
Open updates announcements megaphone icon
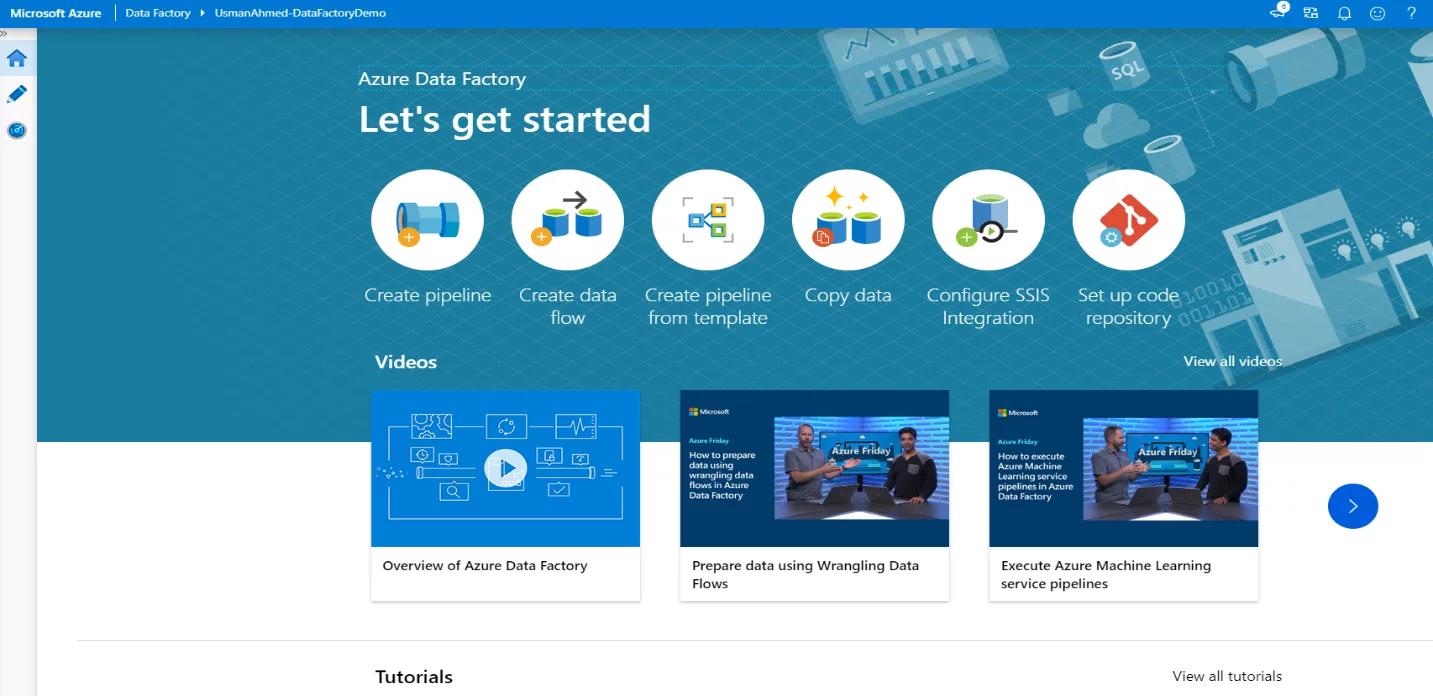click(1278, 13)
